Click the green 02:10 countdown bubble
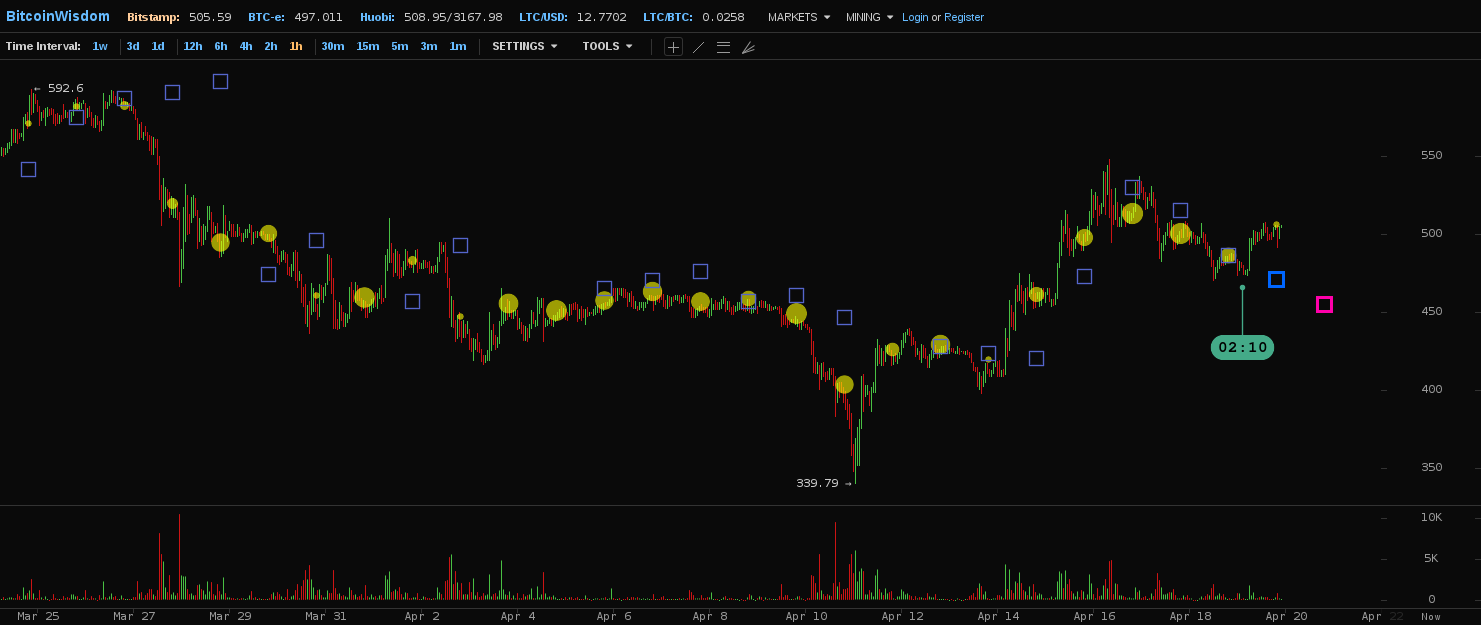Screen dimensions: 1481x625 [x=1242, y=347]
